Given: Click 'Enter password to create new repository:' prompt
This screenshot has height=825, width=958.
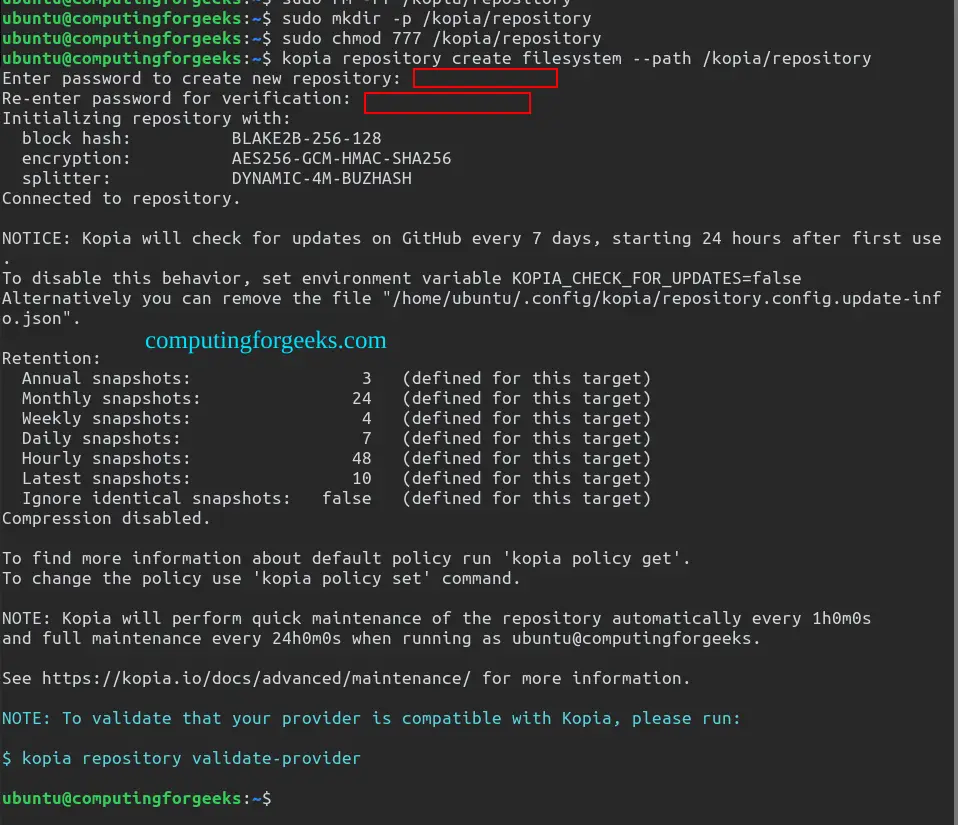Looking at the screenshot, I should tap(202, 78).
